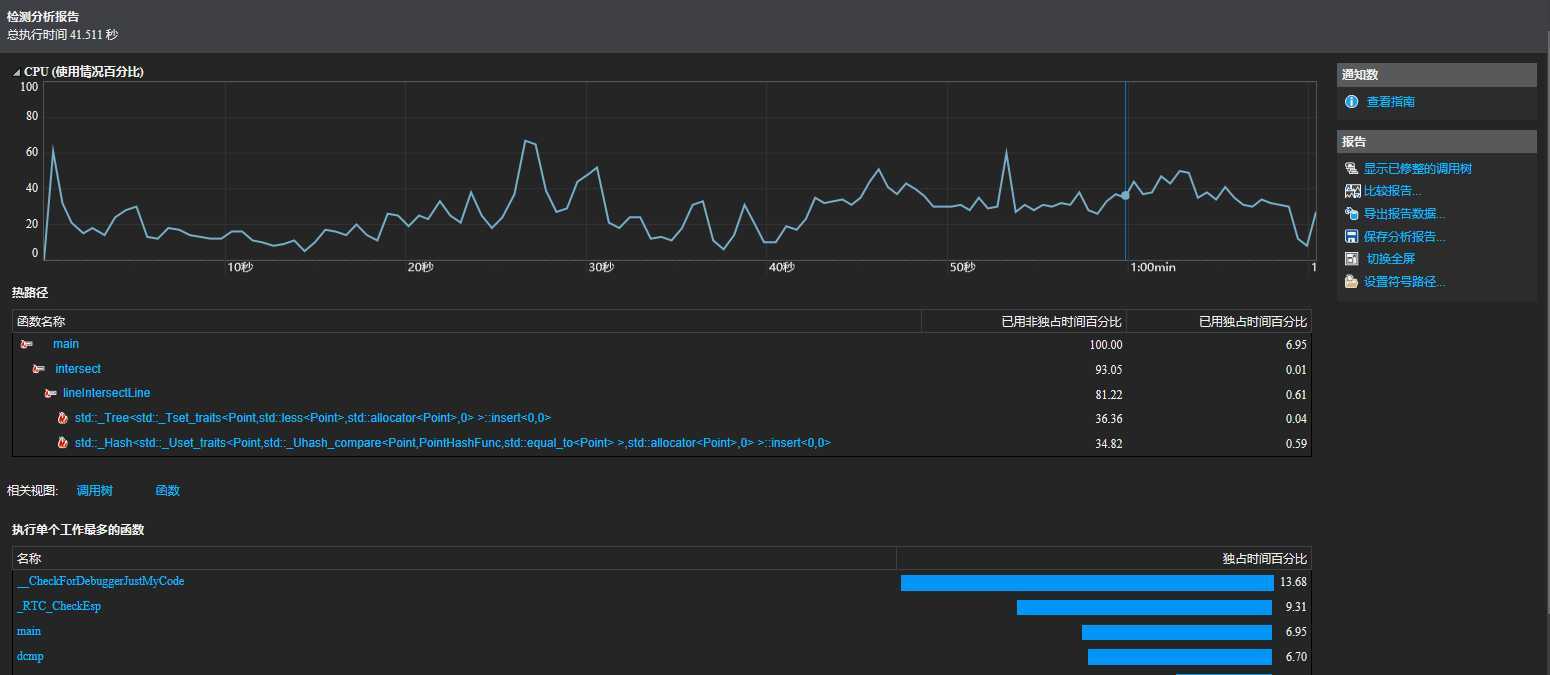Click the 已用非独占时间百分比 column header
The image size is (1550, 675).
1024,322
